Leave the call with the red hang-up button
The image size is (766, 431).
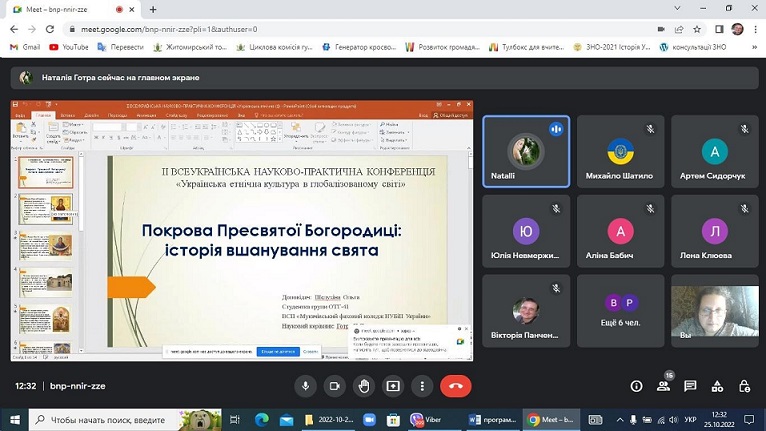coord(455,386)
